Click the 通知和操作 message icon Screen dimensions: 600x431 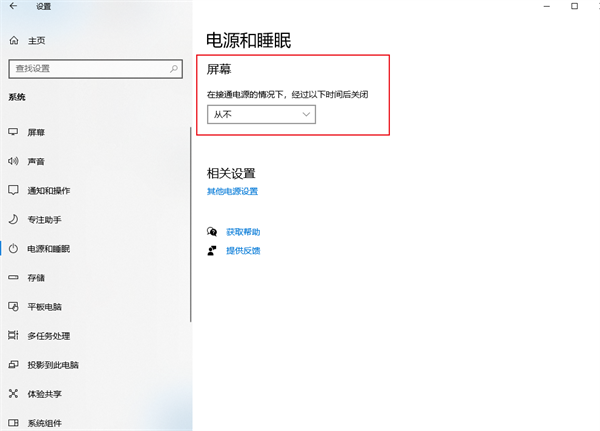coord(13,190)
